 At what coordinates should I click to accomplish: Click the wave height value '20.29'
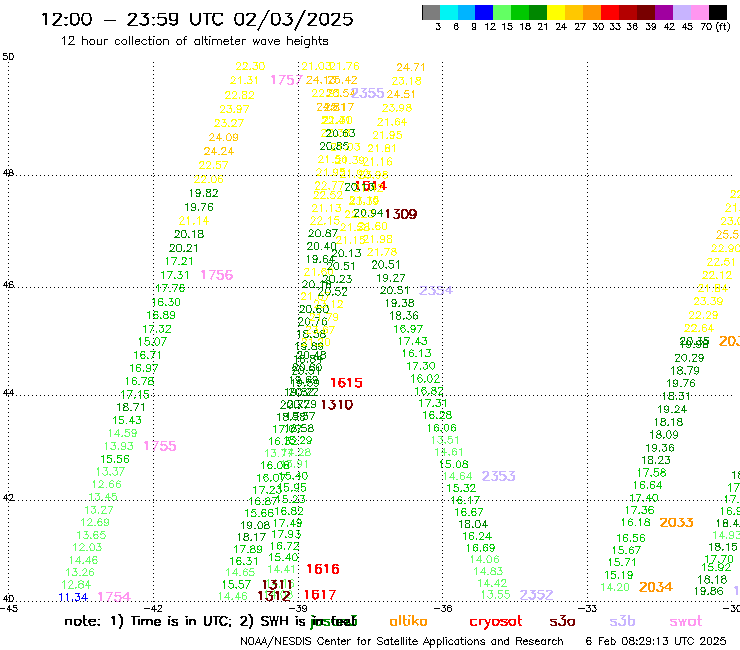(689, 358)
